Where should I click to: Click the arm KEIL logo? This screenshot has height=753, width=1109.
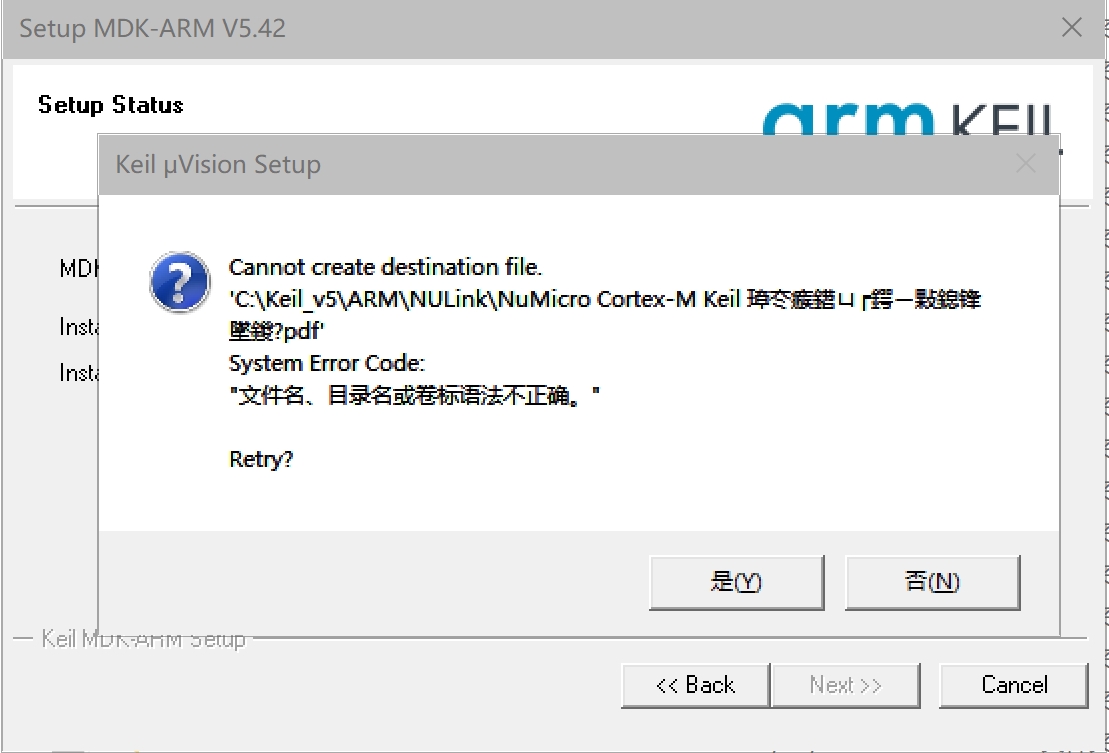point(912,119)
